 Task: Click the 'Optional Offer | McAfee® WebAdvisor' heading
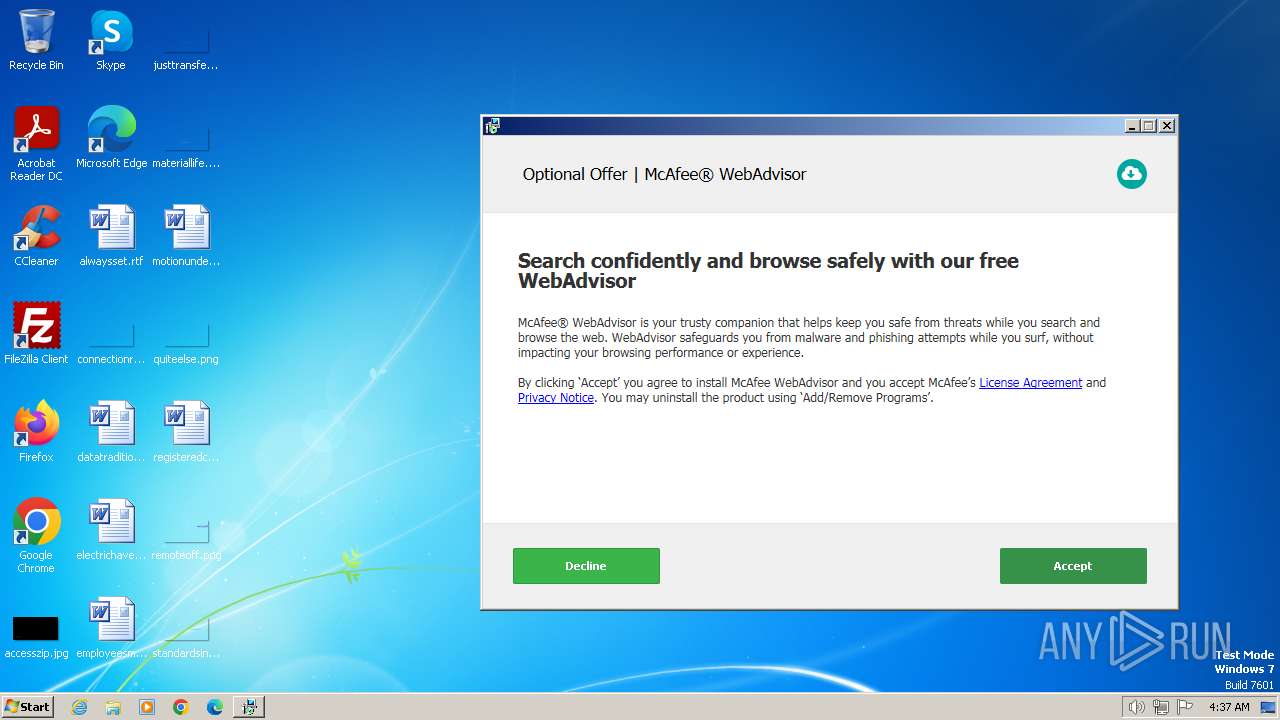click(x=664, y=174)
